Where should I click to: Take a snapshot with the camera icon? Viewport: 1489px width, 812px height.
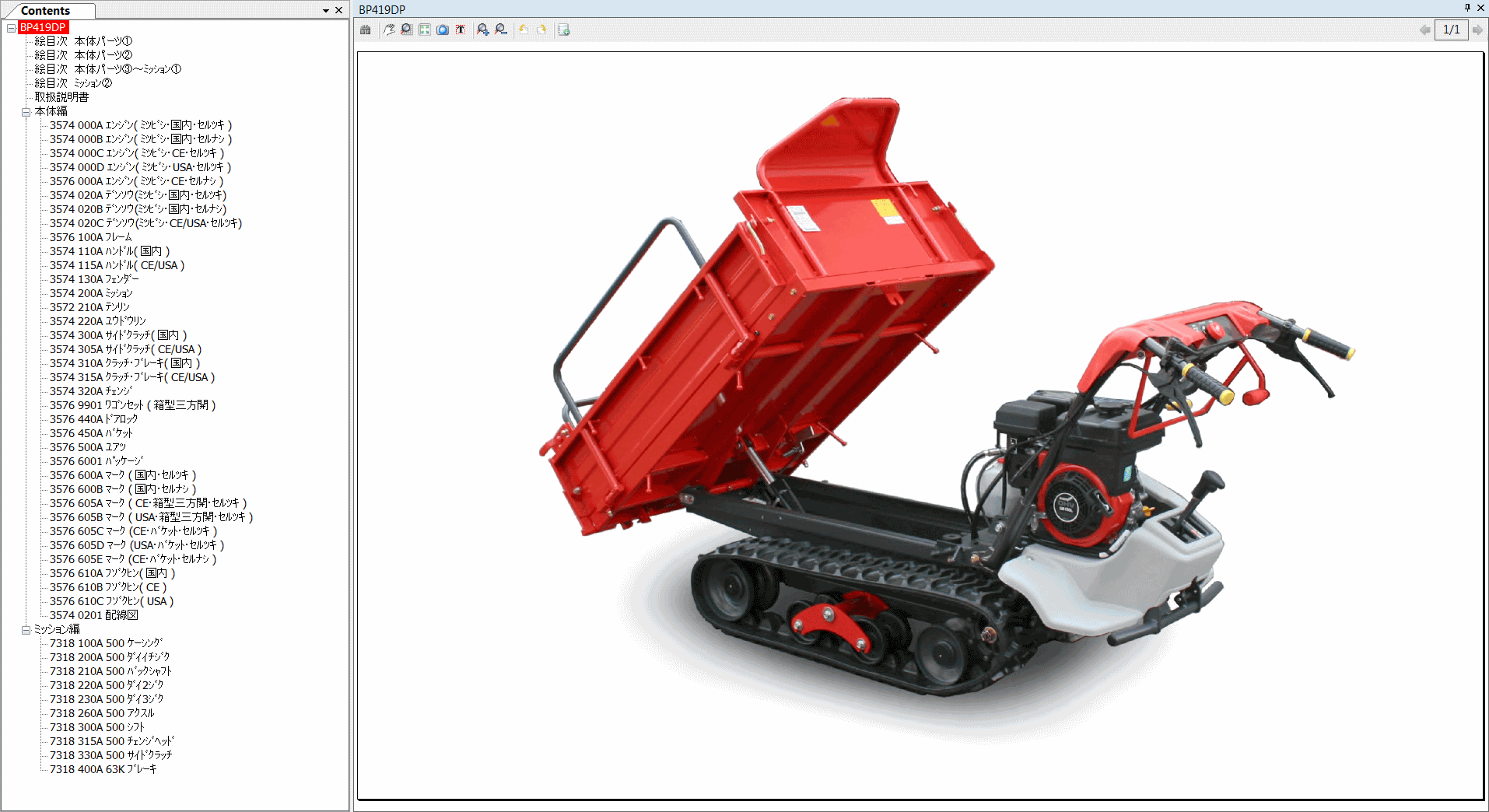click(443, 30)
